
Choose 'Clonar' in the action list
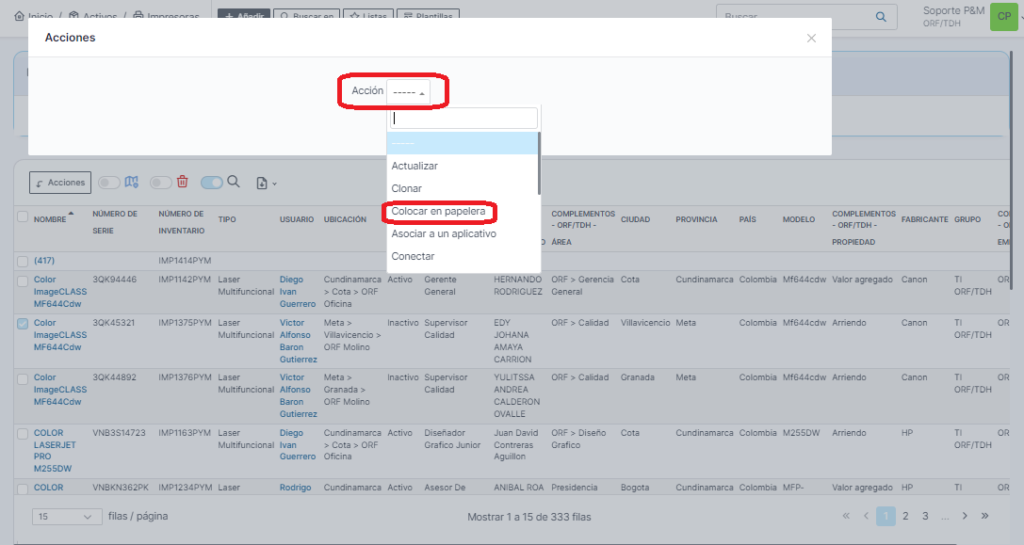tap(407, 188)
